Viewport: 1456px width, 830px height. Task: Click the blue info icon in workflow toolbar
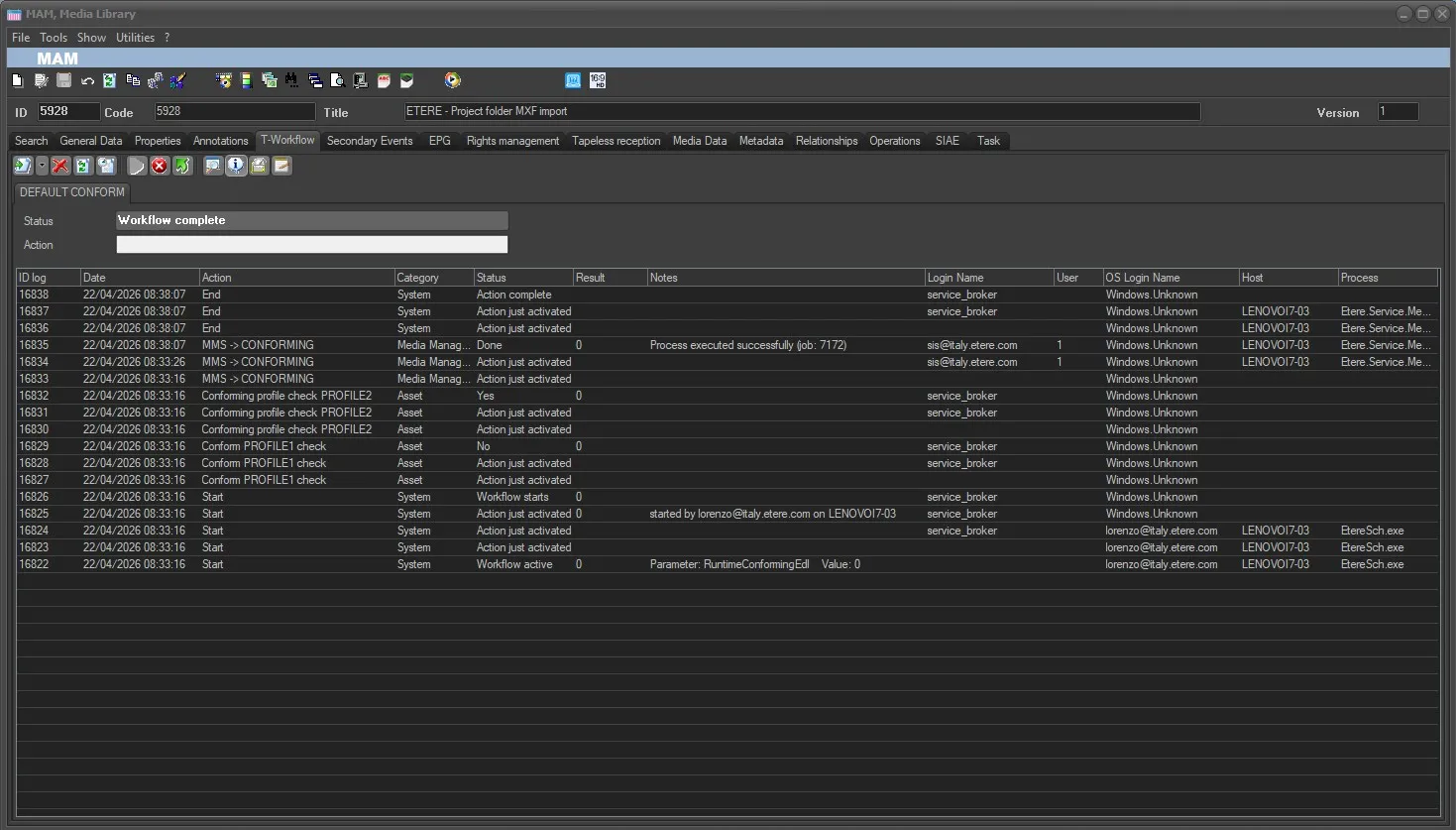click(236, 166)
